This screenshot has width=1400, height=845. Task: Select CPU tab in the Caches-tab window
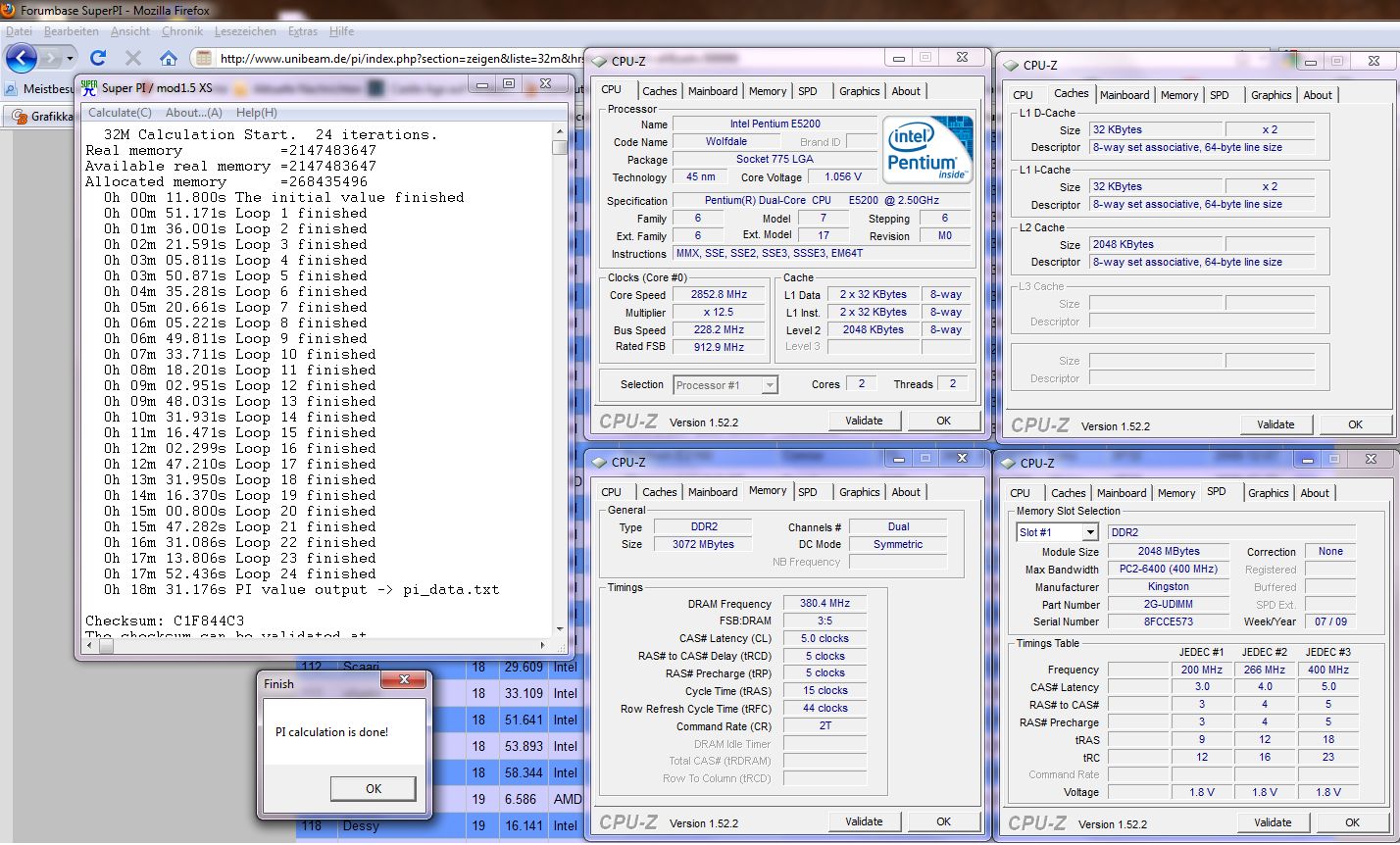[x=1023, y=95]
